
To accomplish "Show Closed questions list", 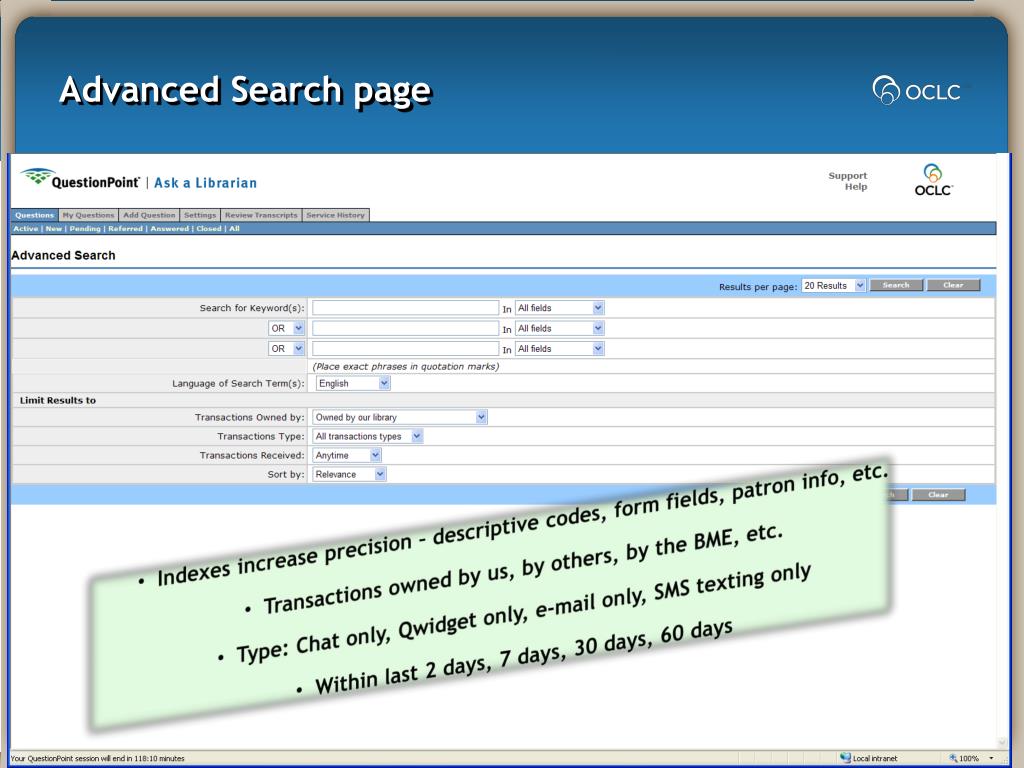I will [209, 229].
